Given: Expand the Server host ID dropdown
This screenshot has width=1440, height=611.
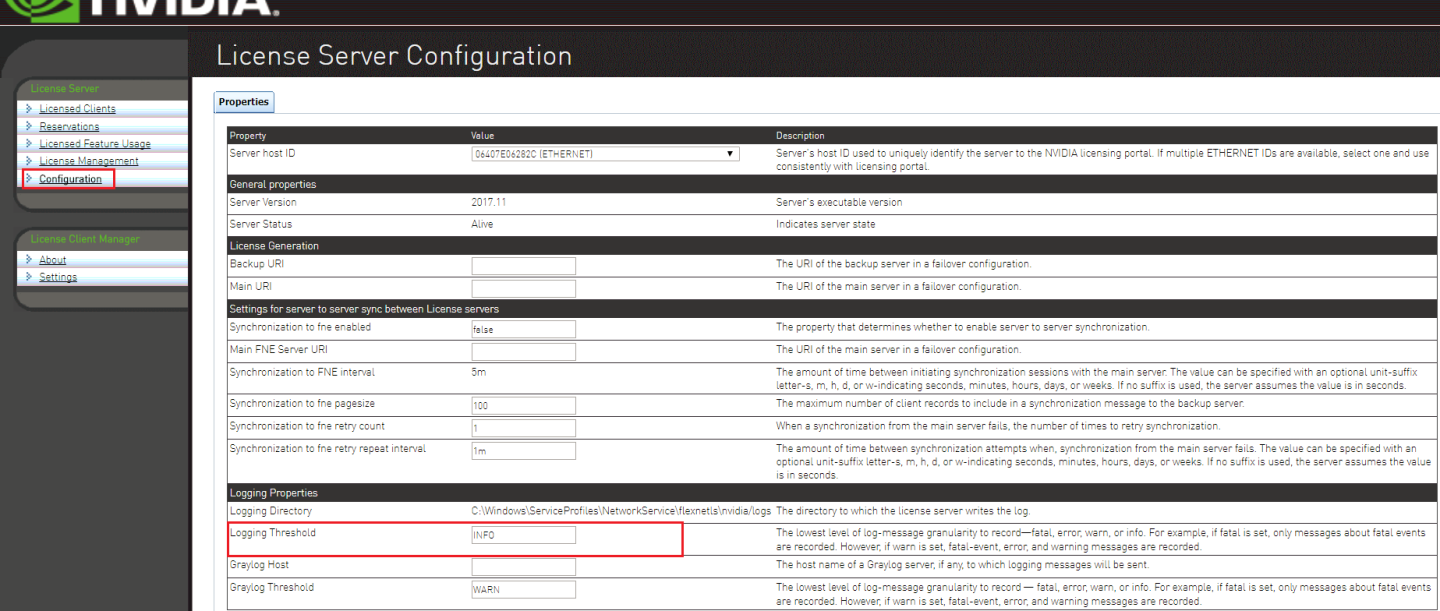Looking at the screenshot, I should [605, 154].
